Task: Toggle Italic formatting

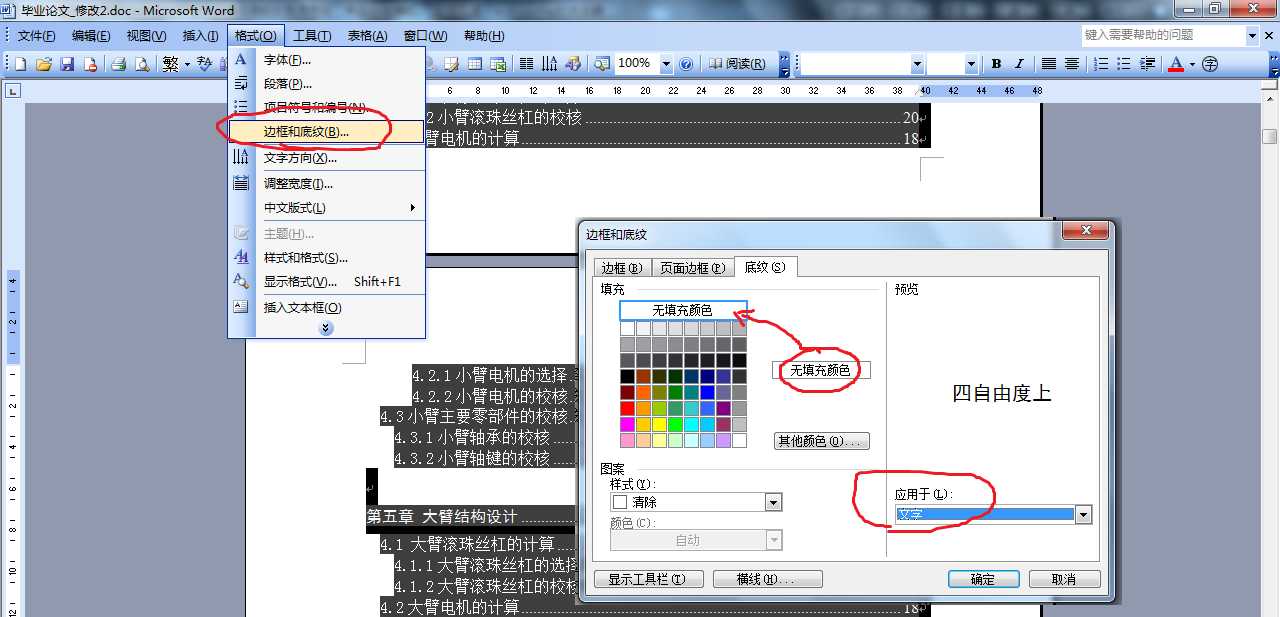Action: 1019,64
